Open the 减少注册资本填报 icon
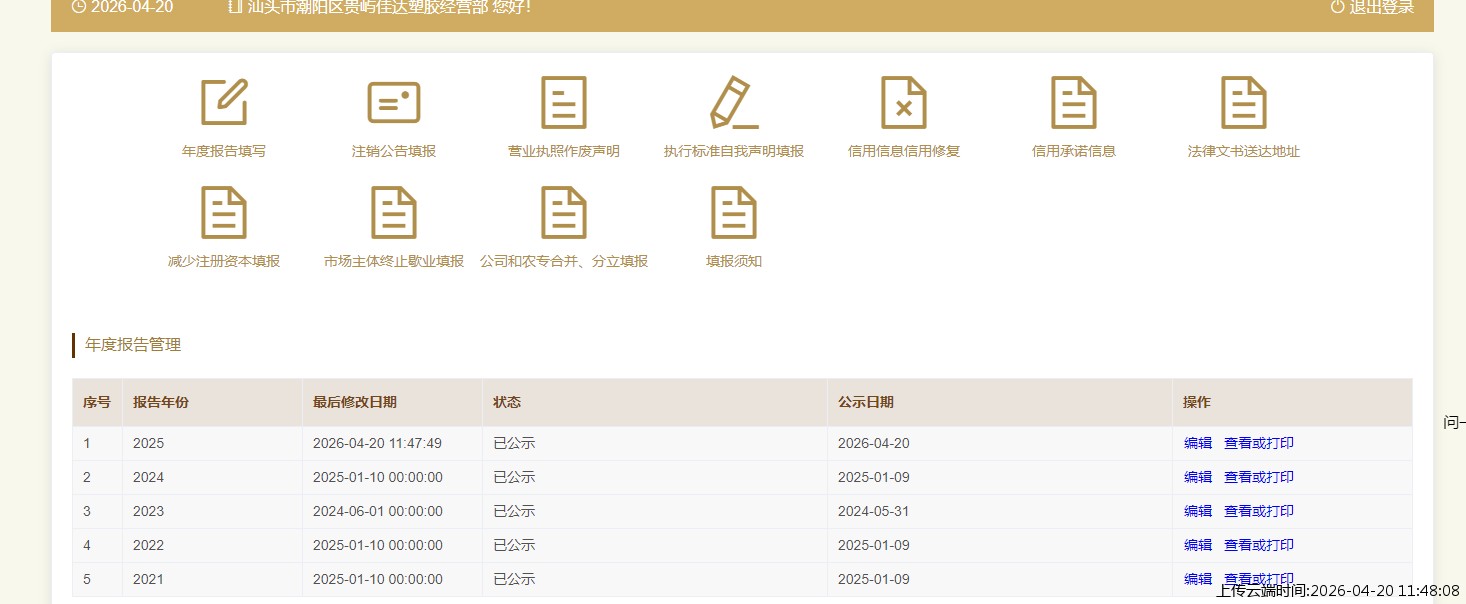The height and width of the screenshot is (604, 1466). pyautogui.click(x=224, y=213)
